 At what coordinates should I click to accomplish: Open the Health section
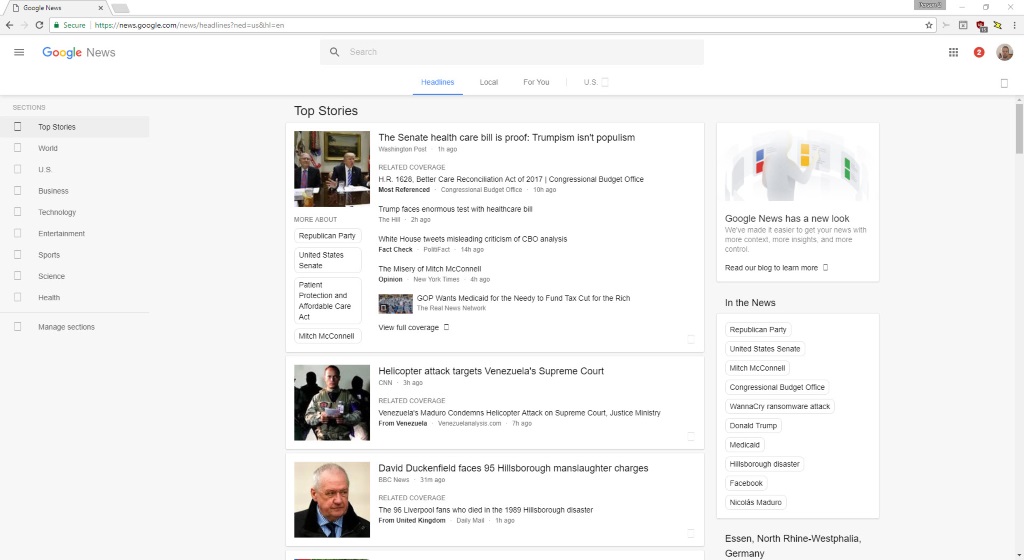click(74, 298)
